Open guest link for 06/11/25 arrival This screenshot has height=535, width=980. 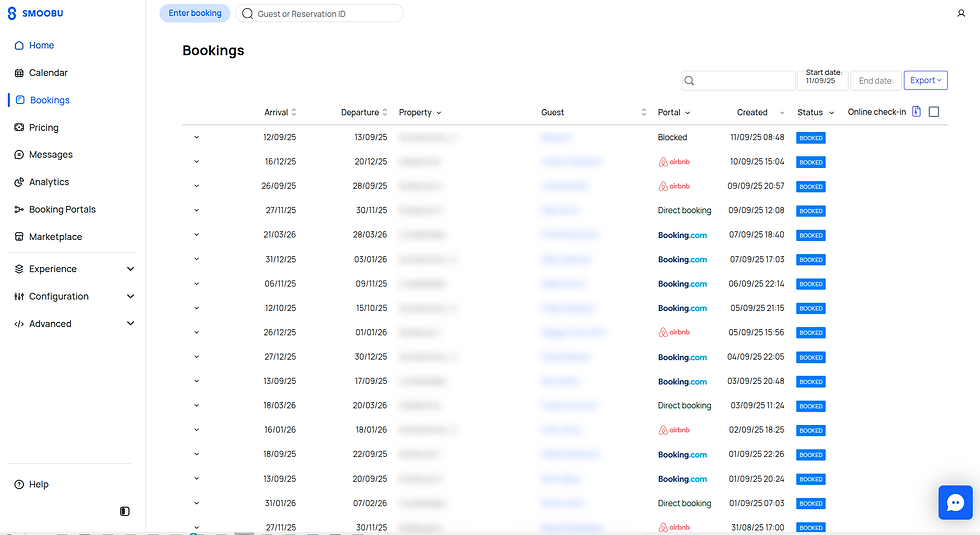(x=563, y=284)
